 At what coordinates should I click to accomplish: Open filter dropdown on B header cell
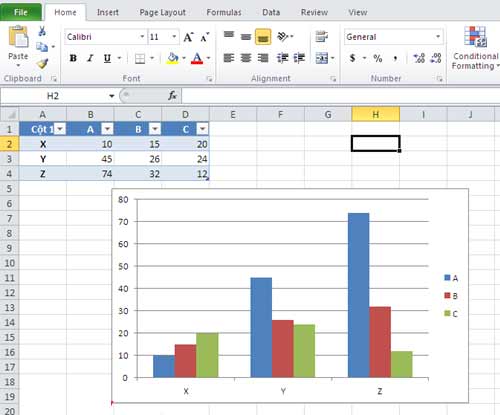pyautogui.click(x=155, y=129)
